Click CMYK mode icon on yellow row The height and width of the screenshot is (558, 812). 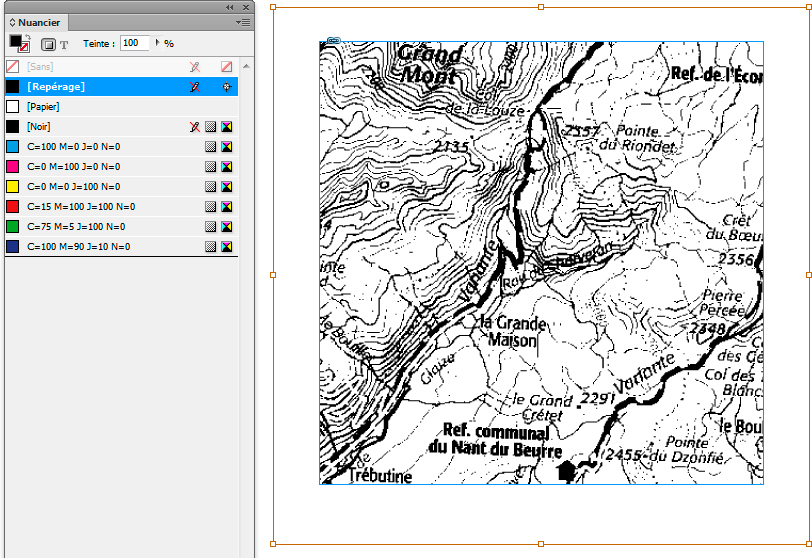(x=226, y=186)
